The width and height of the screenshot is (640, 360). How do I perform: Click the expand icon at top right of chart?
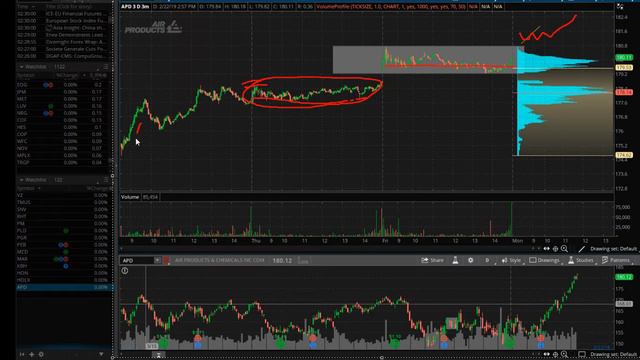[620, 7]
